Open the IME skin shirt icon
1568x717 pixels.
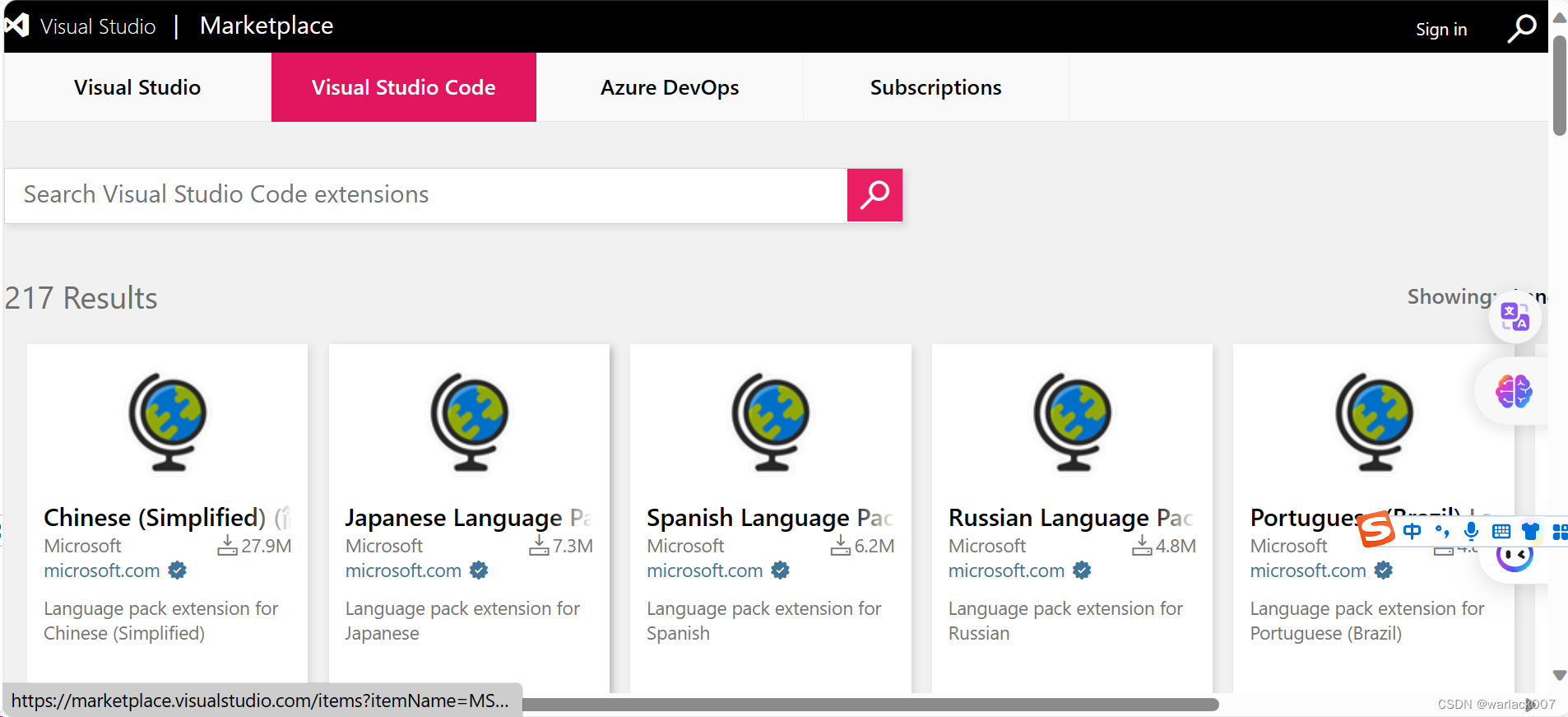1530,532
